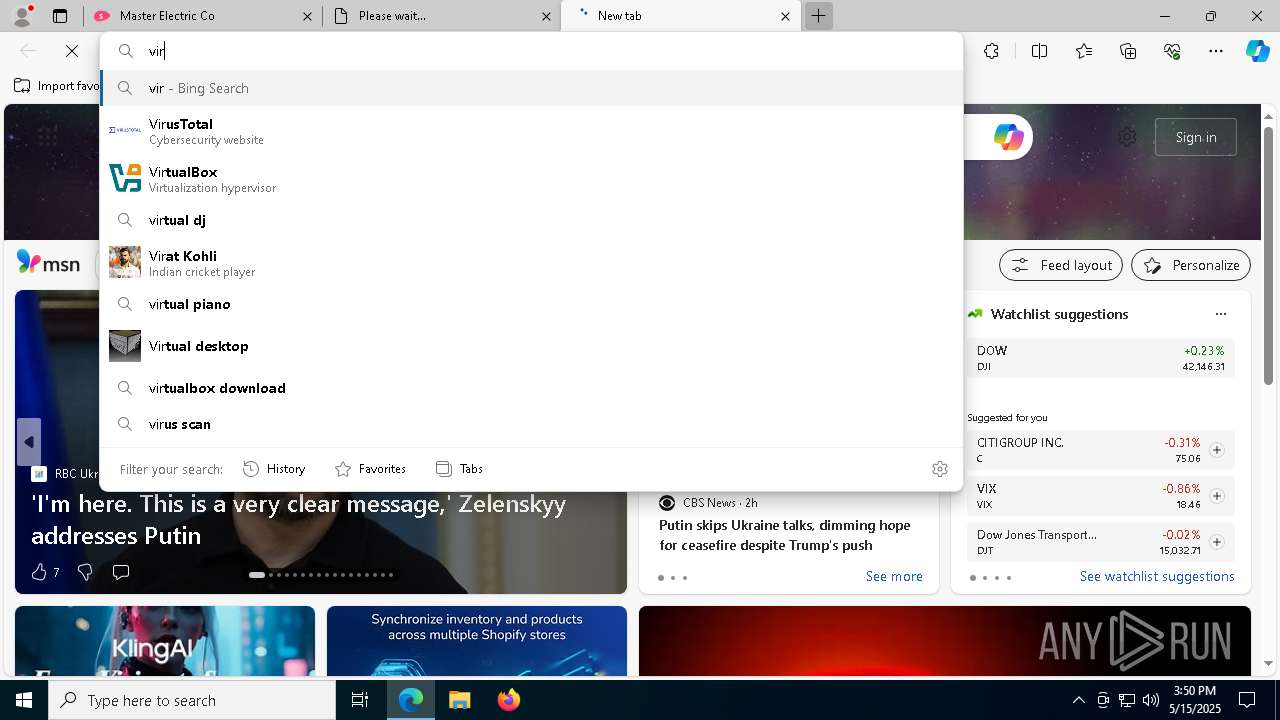Open Collections toolbar icon

[x=1128, y=51]
